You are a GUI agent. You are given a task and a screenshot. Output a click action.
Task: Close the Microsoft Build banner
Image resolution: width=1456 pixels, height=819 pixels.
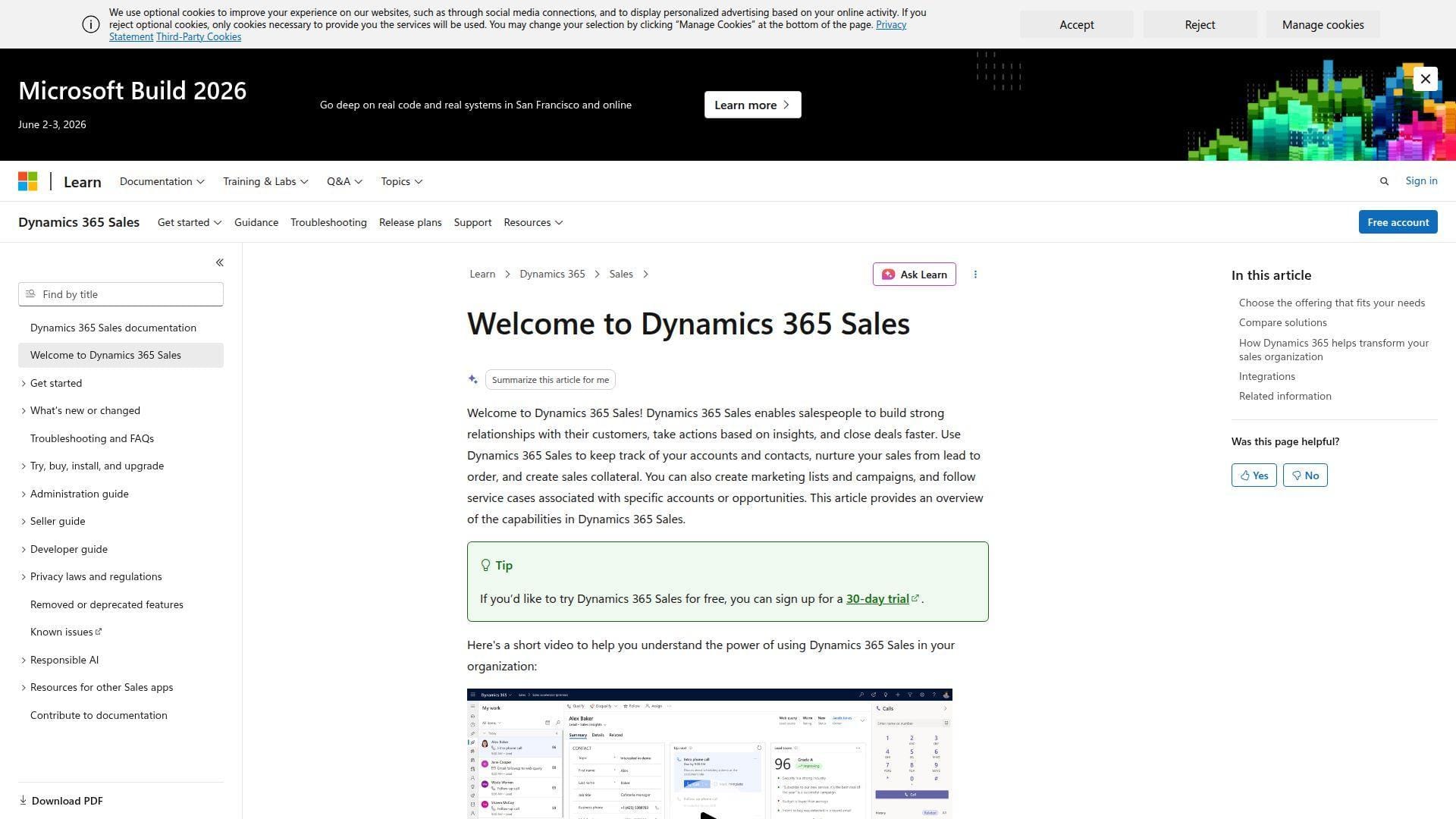(x=1425, y=79)
